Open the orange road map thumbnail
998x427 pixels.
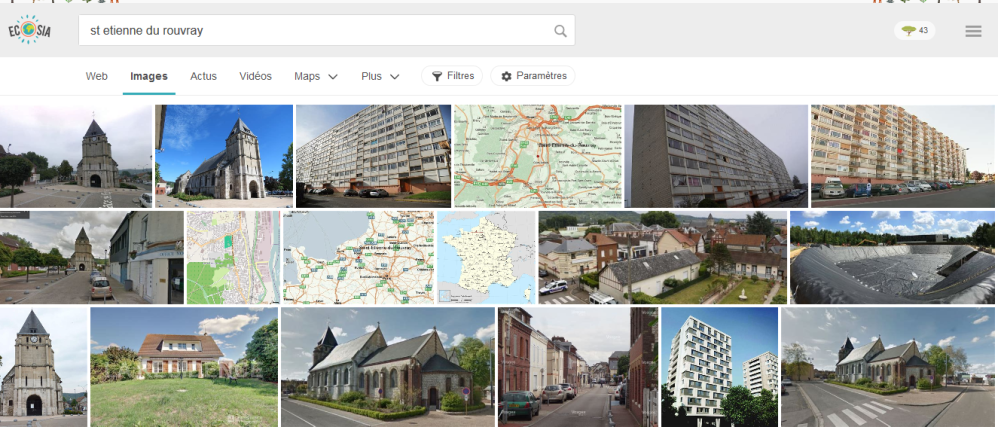pos(538,156)
